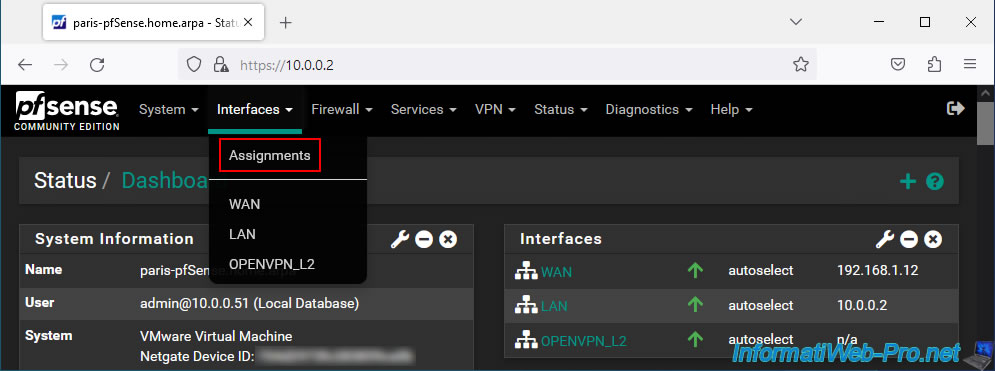Click the pfSense Community Edition logo
Viewport: 995px width, 371px height.
[67, 112]
